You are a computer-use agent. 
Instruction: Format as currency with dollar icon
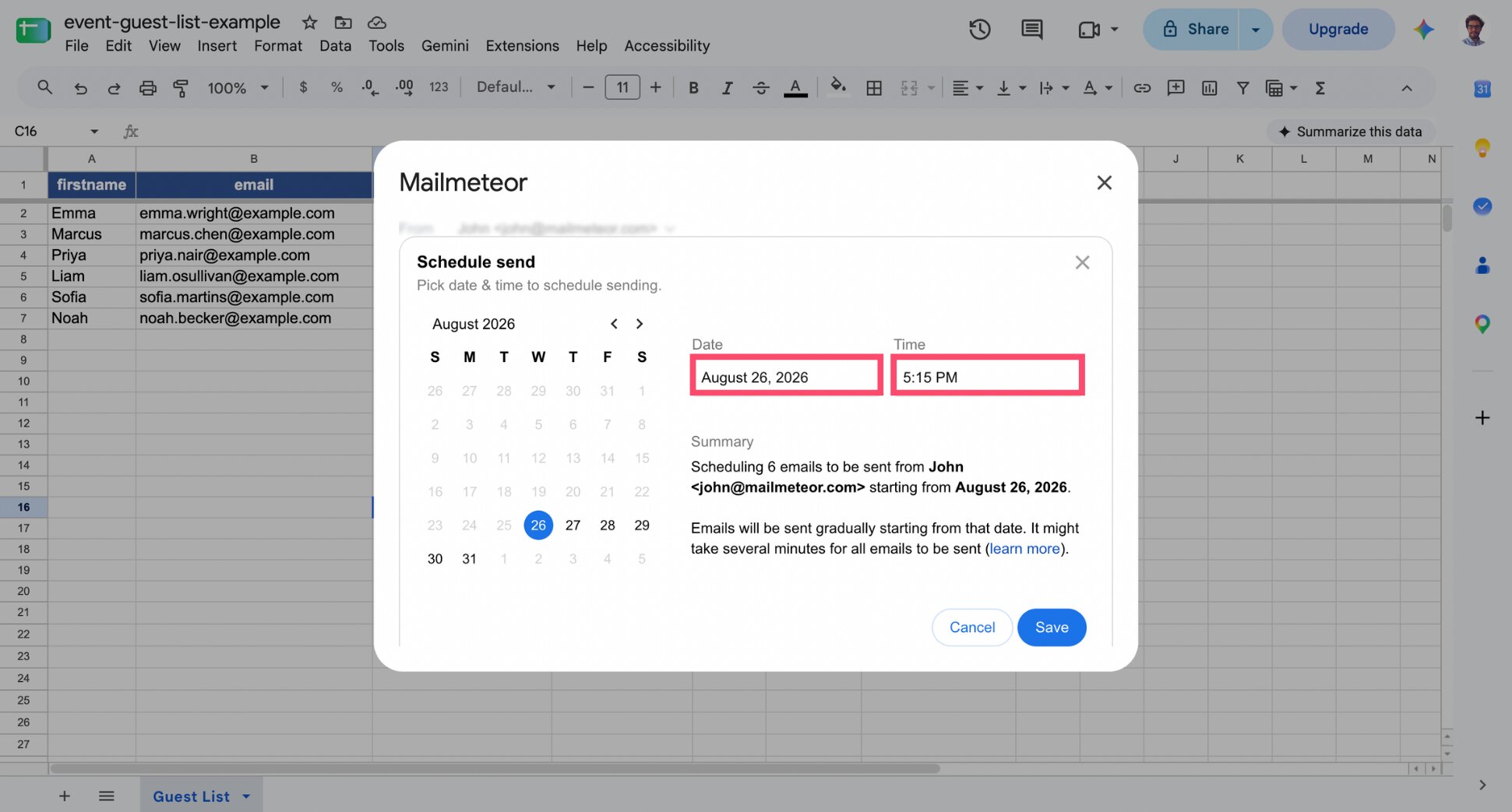pyautogui.click(x=303, y=87)
